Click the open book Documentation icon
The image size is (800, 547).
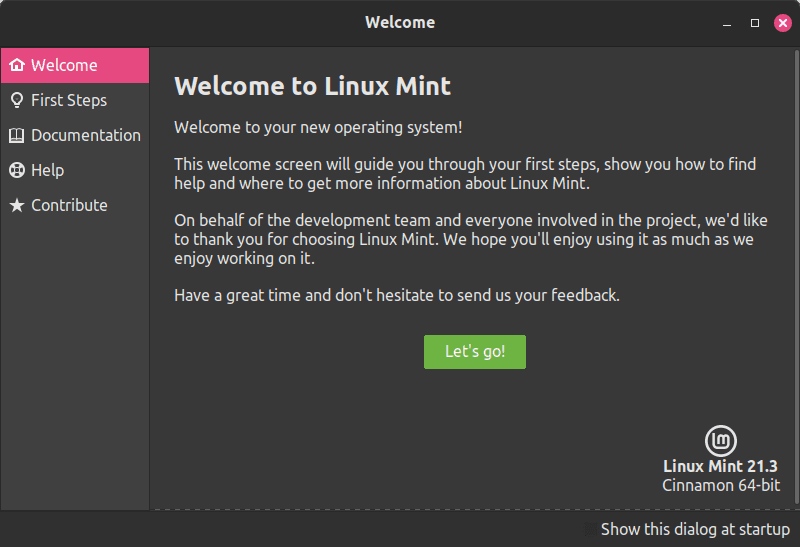point(16,135)
